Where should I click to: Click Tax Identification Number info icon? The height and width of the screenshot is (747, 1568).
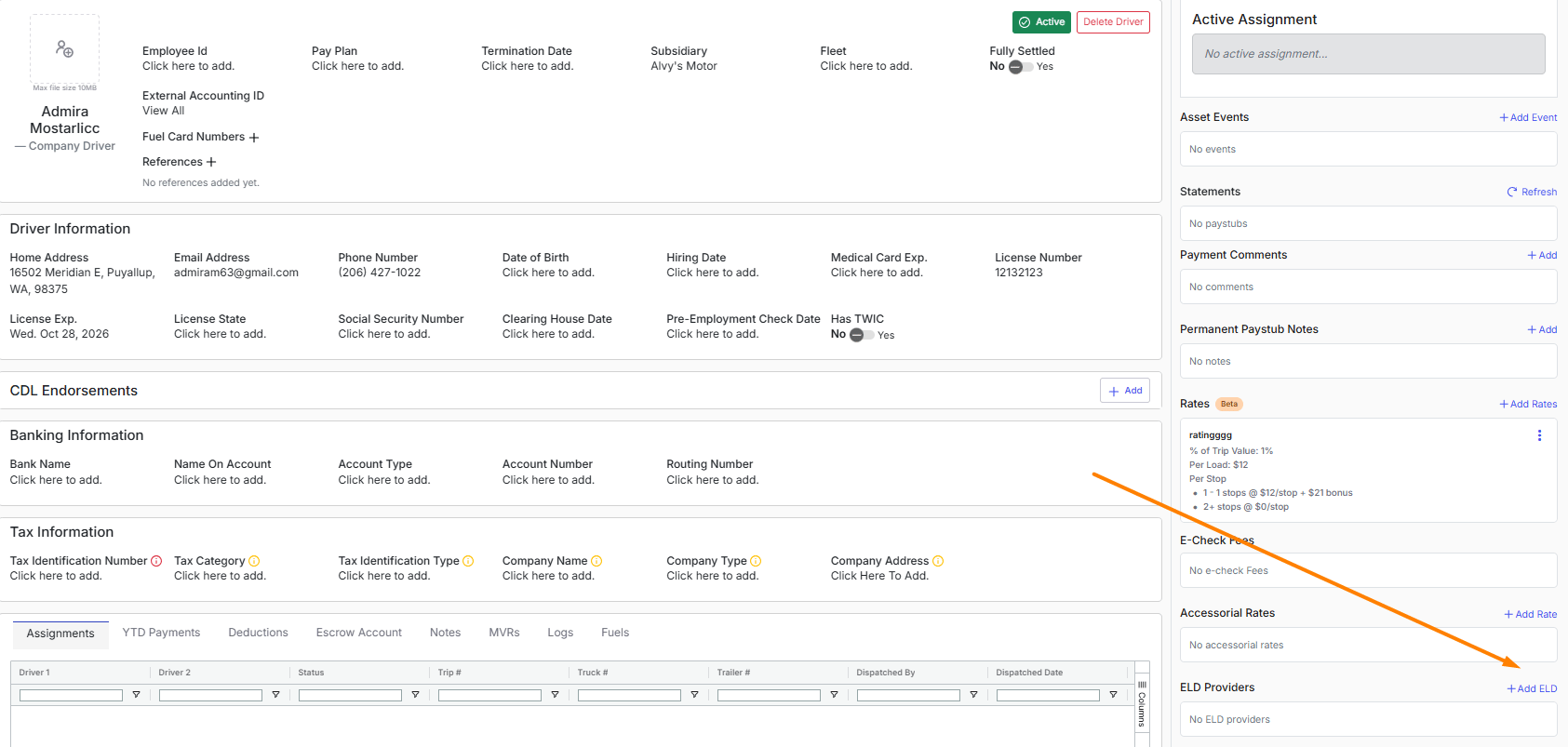coord(156,561)
